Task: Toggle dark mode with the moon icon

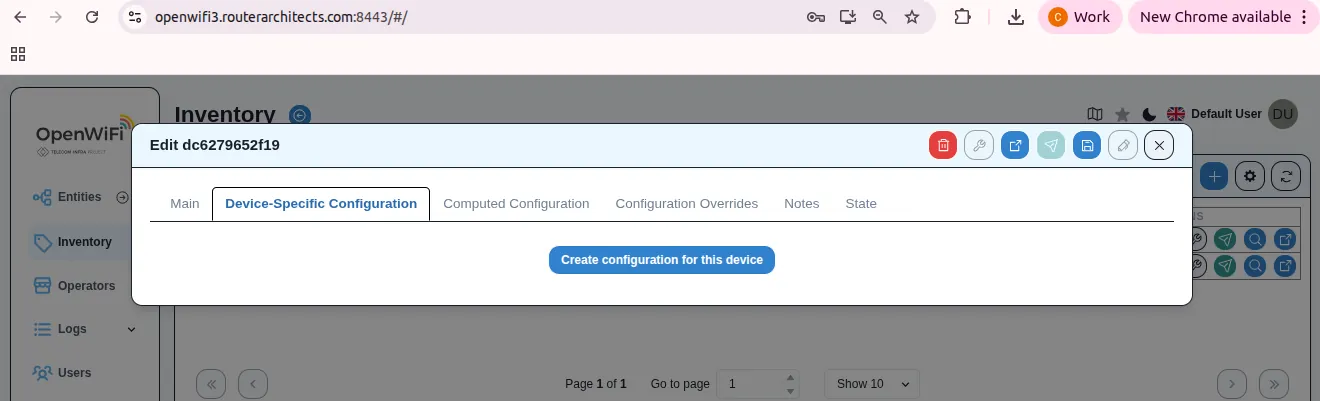Action: click(1149, 114)
